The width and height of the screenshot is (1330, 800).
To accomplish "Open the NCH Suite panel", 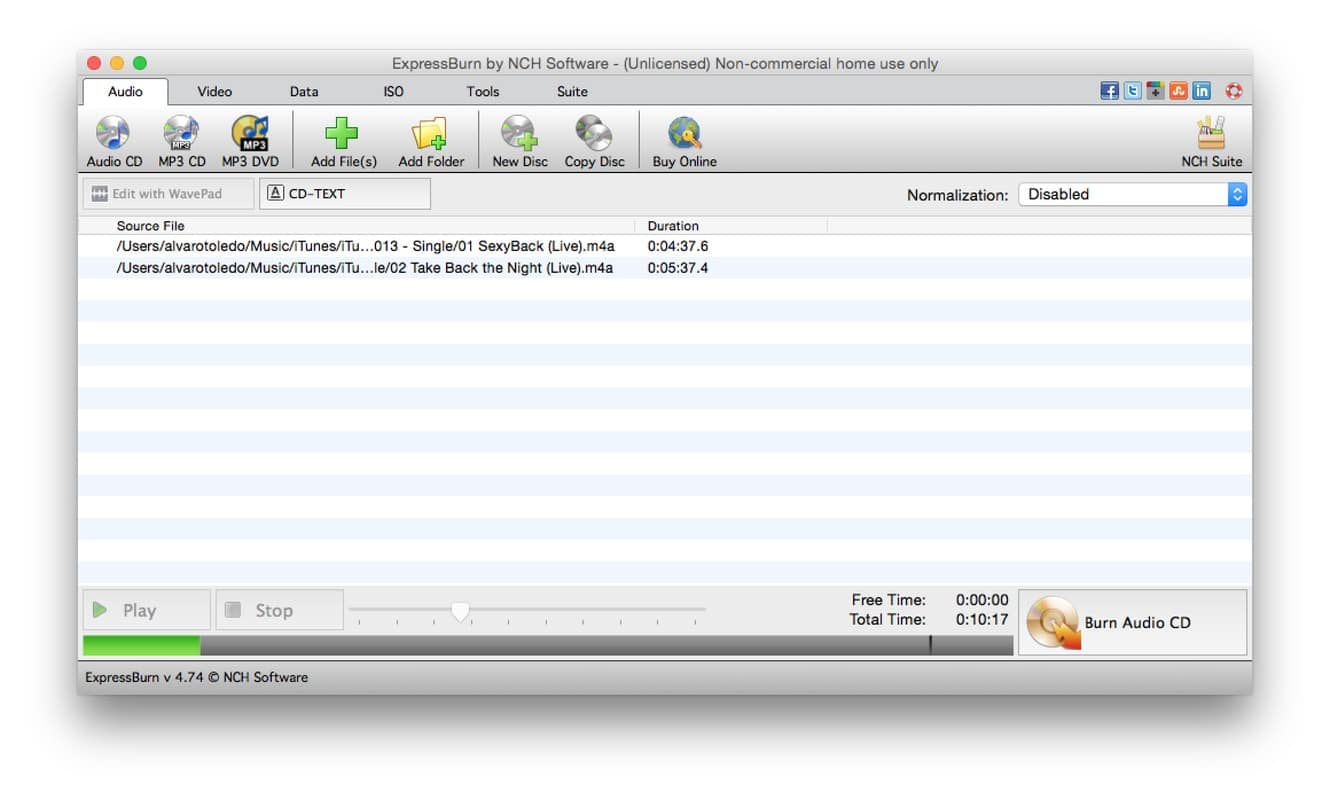I will (1212, 140).
